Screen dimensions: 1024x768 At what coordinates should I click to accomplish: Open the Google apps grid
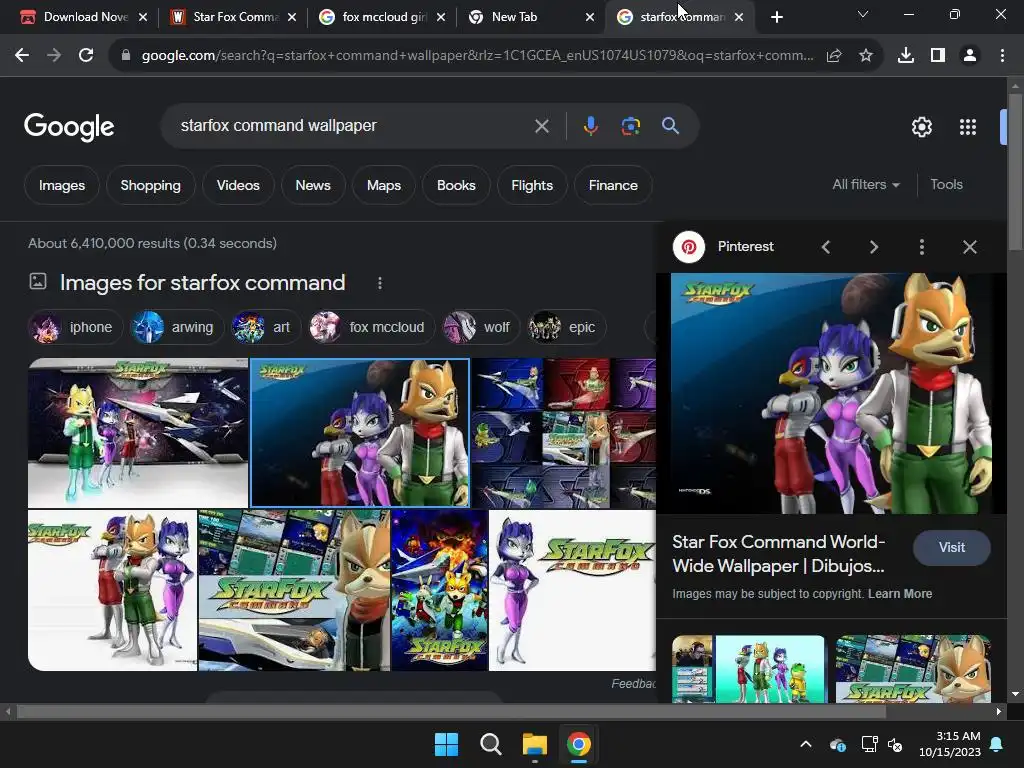tap(968, 127)
